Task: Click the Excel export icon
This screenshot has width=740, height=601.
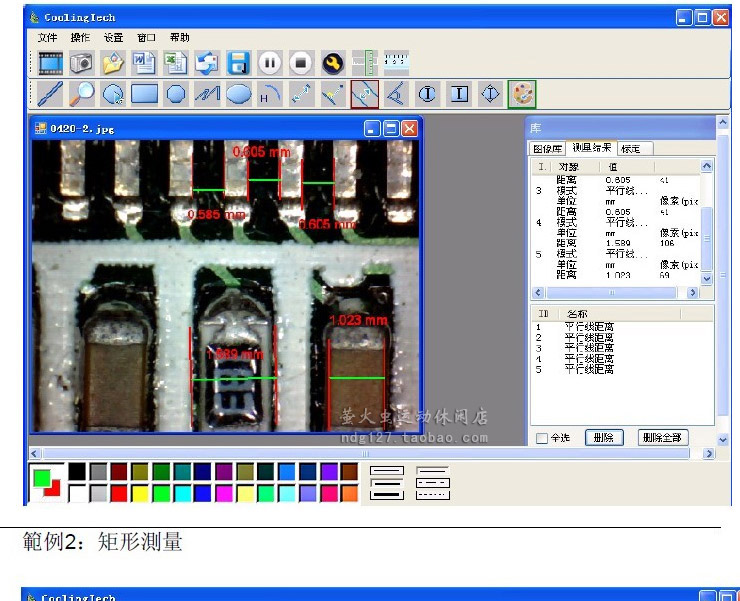Action: coord(176,63)
